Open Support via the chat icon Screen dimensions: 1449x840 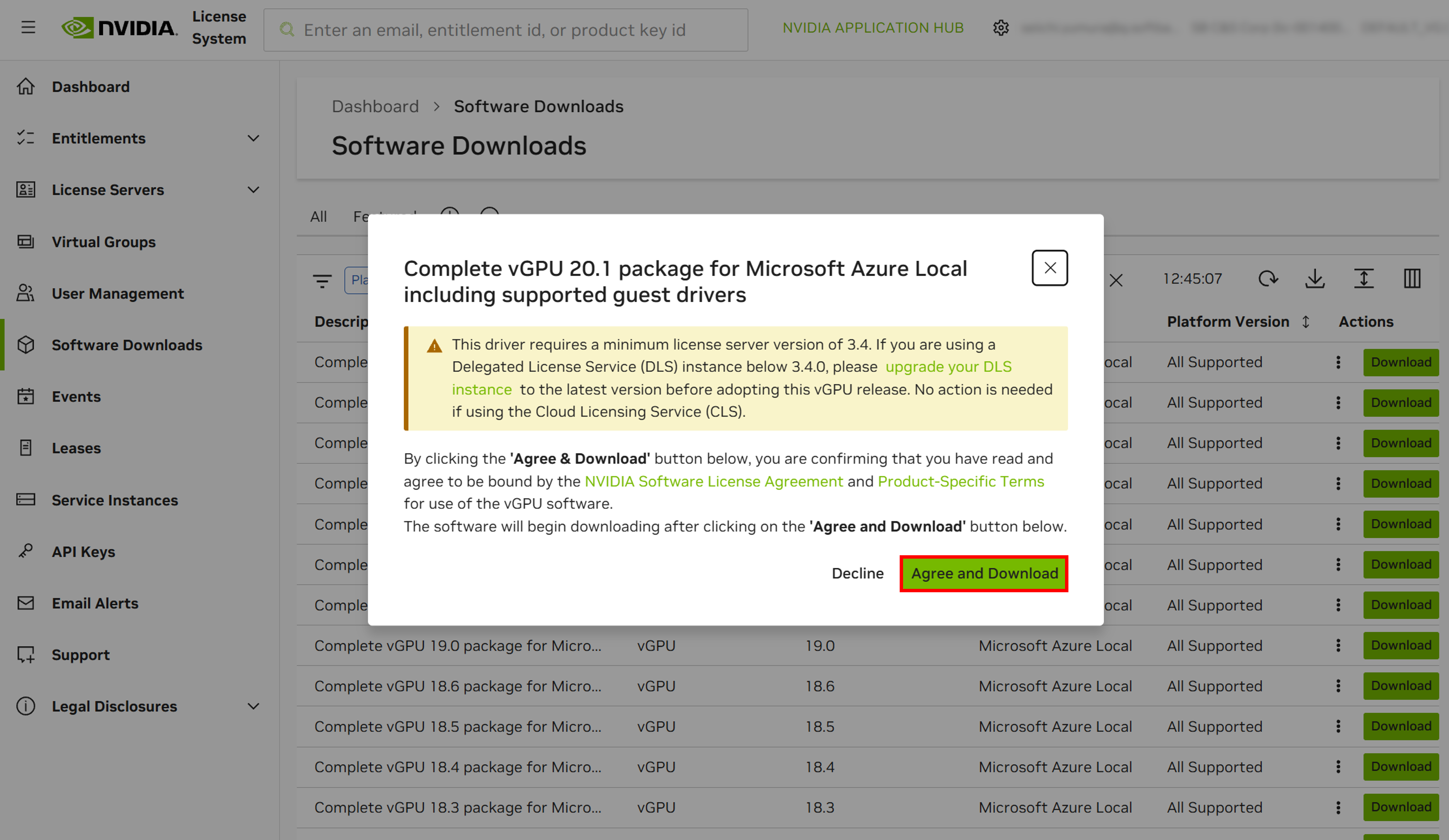(25, 655)
